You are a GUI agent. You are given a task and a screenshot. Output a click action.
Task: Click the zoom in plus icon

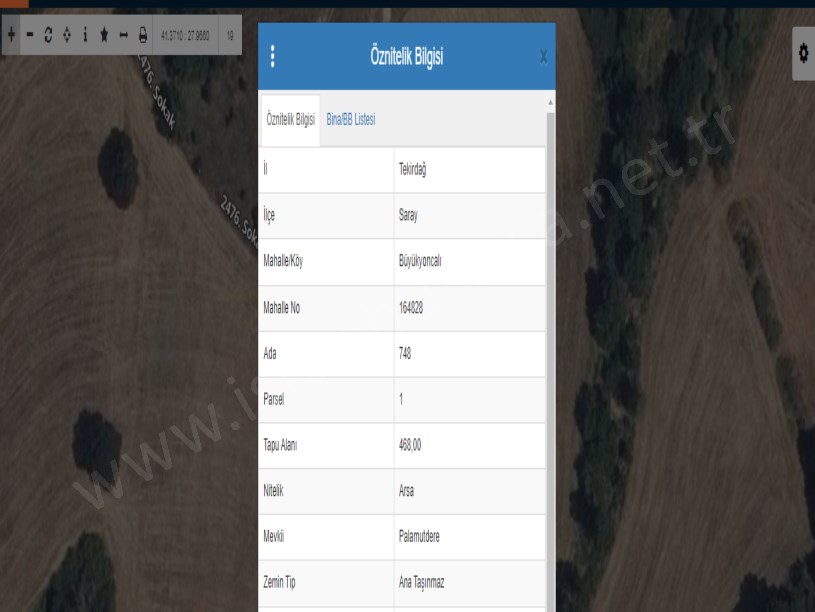point(11,35)
